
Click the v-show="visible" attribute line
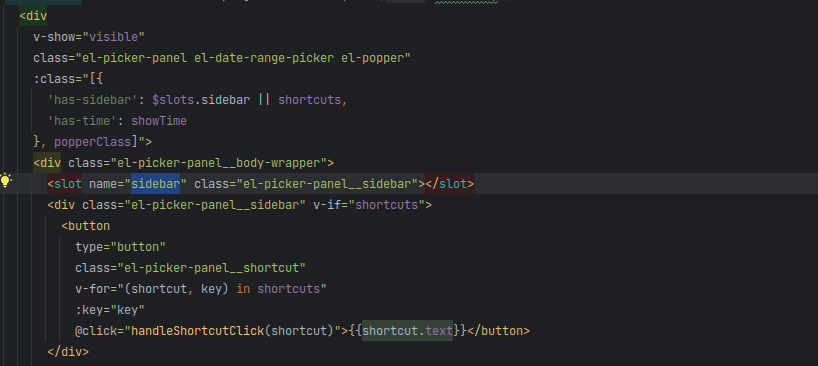click(x=89, y=37)
